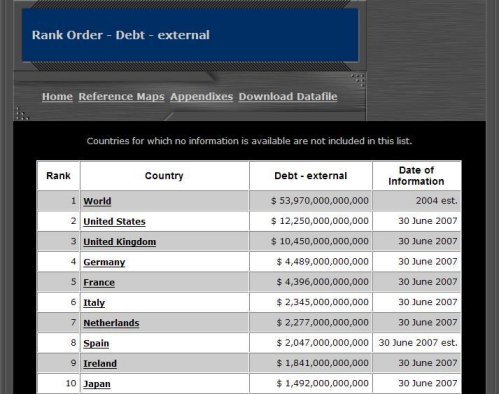
Task: Open the United Kingdom entry
Action: coord(120,242)
